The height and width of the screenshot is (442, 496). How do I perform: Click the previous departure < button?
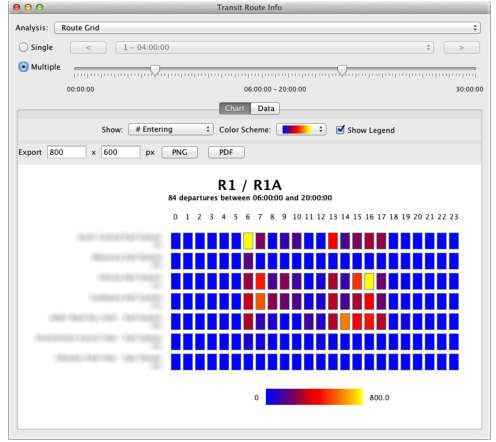88,47
